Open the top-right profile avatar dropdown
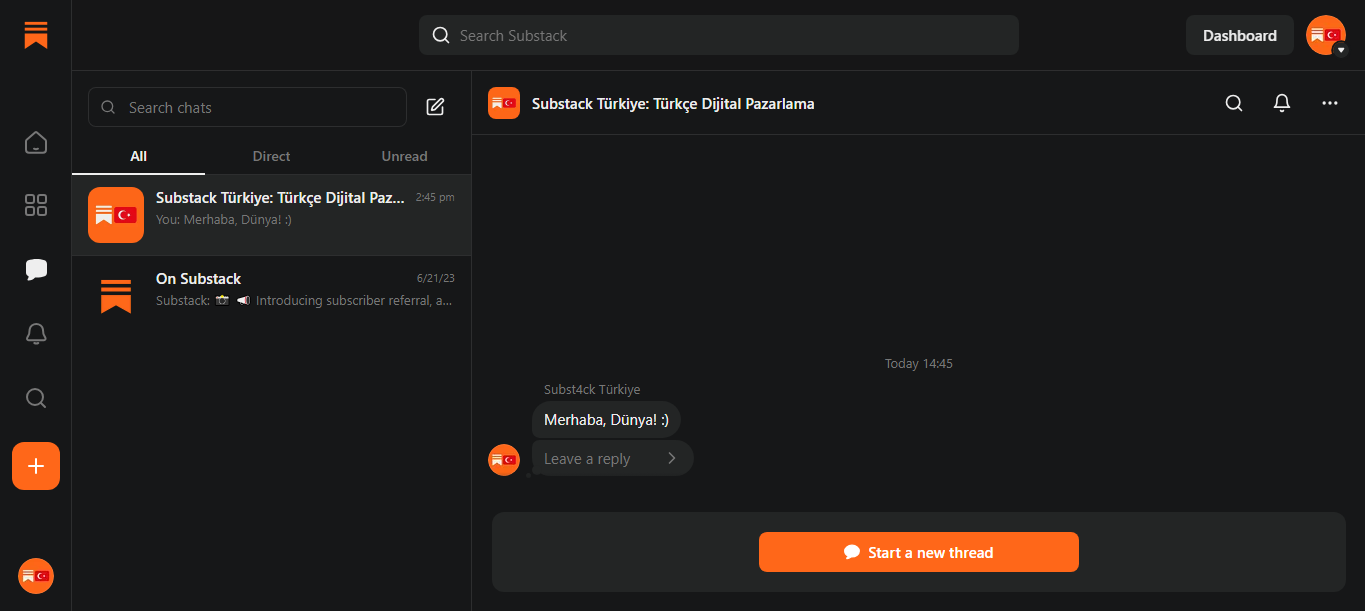Viewport: 1365px width, 611px height. [1327, 35]
